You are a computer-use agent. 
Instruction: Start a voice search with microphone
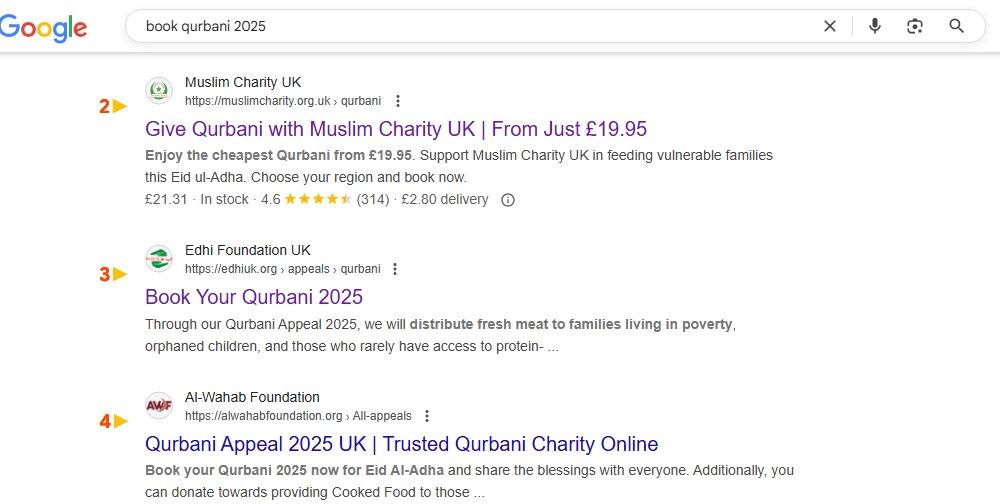[x=875, y=27]
